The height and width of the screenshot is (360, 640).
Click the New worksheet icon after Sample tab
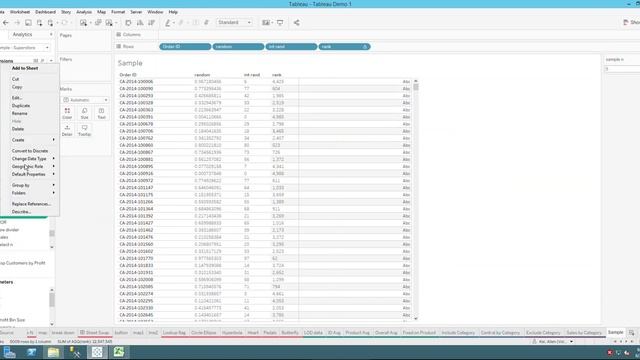tap(631, 333)
